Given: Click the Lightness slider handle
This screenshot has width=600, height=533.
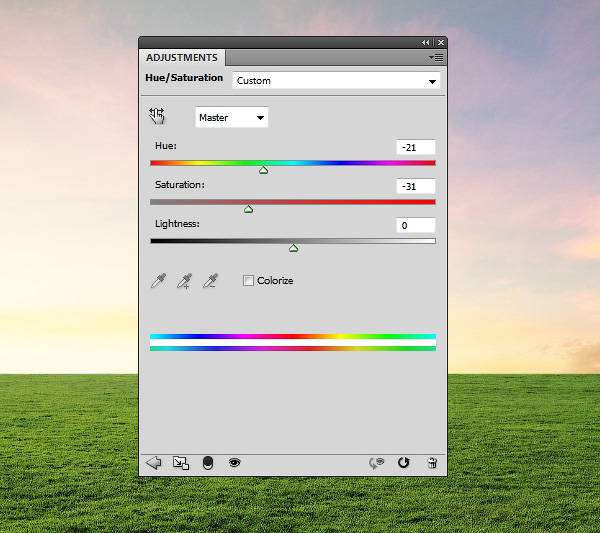Looking at the screenshot, I should coord(293,248).
